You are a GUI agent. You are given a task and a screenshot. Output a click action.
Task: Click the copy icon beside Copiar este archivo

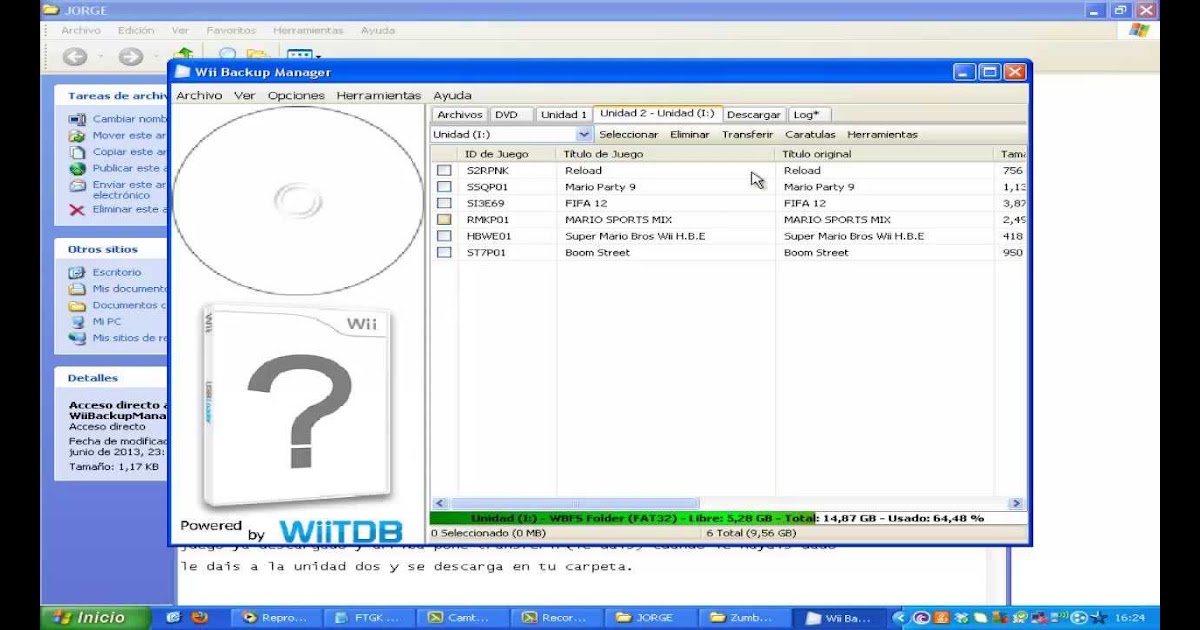coord(77,152)
